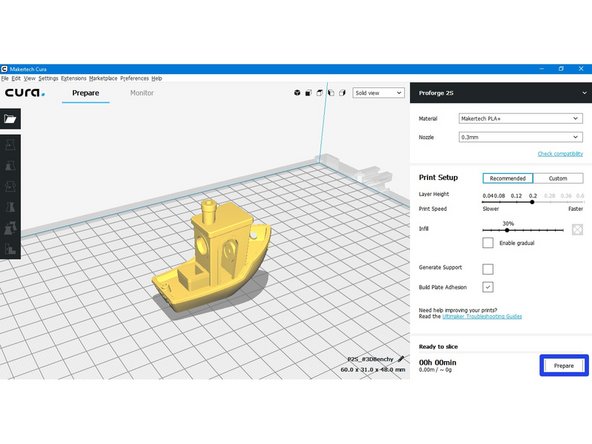Viewport: 592px width, 444px height.
Task: Click the Infill slider handle at 30%
Action: click(x=507, y=230)
